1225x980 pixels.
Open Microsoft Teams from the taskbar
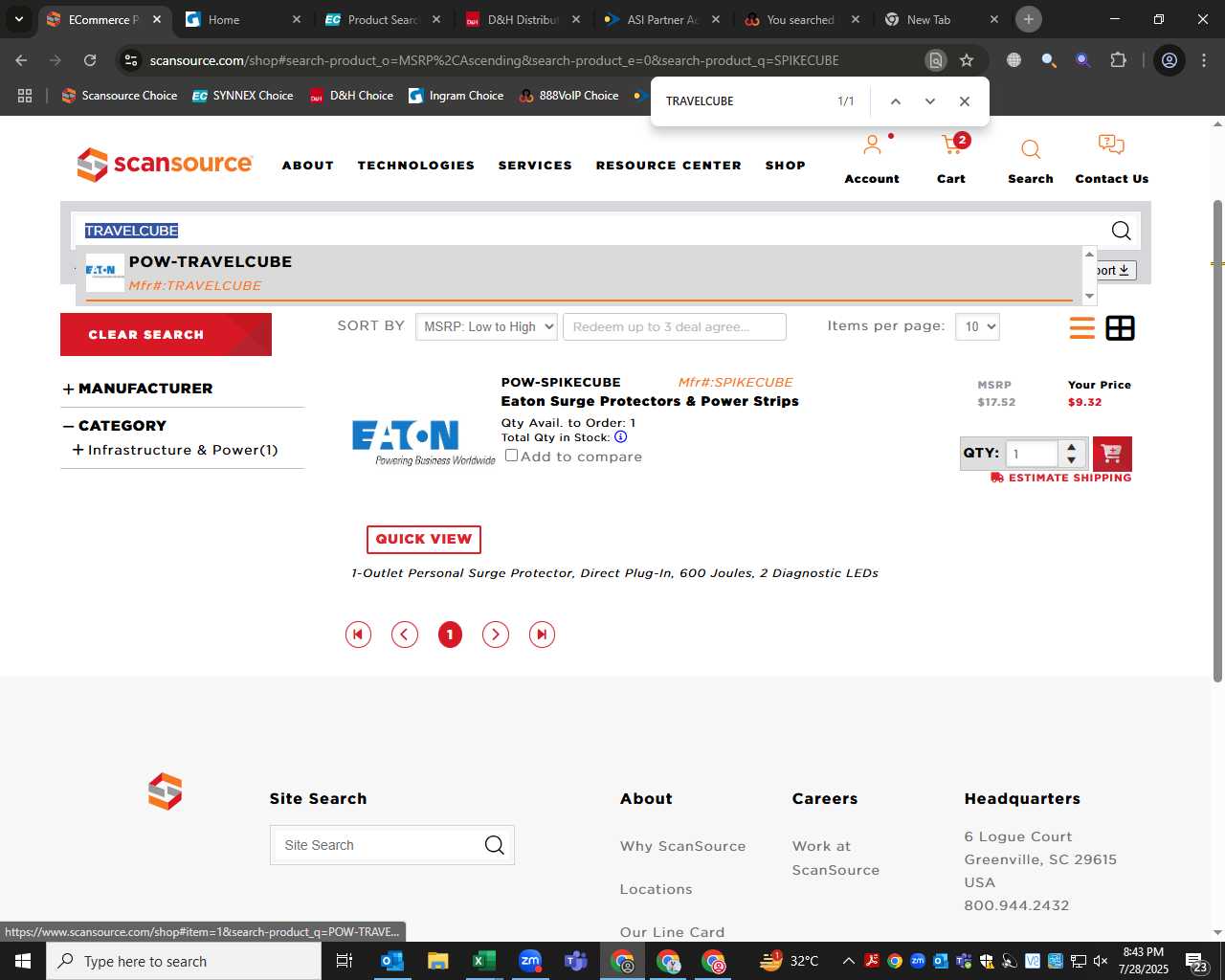[x=576, y=961]
